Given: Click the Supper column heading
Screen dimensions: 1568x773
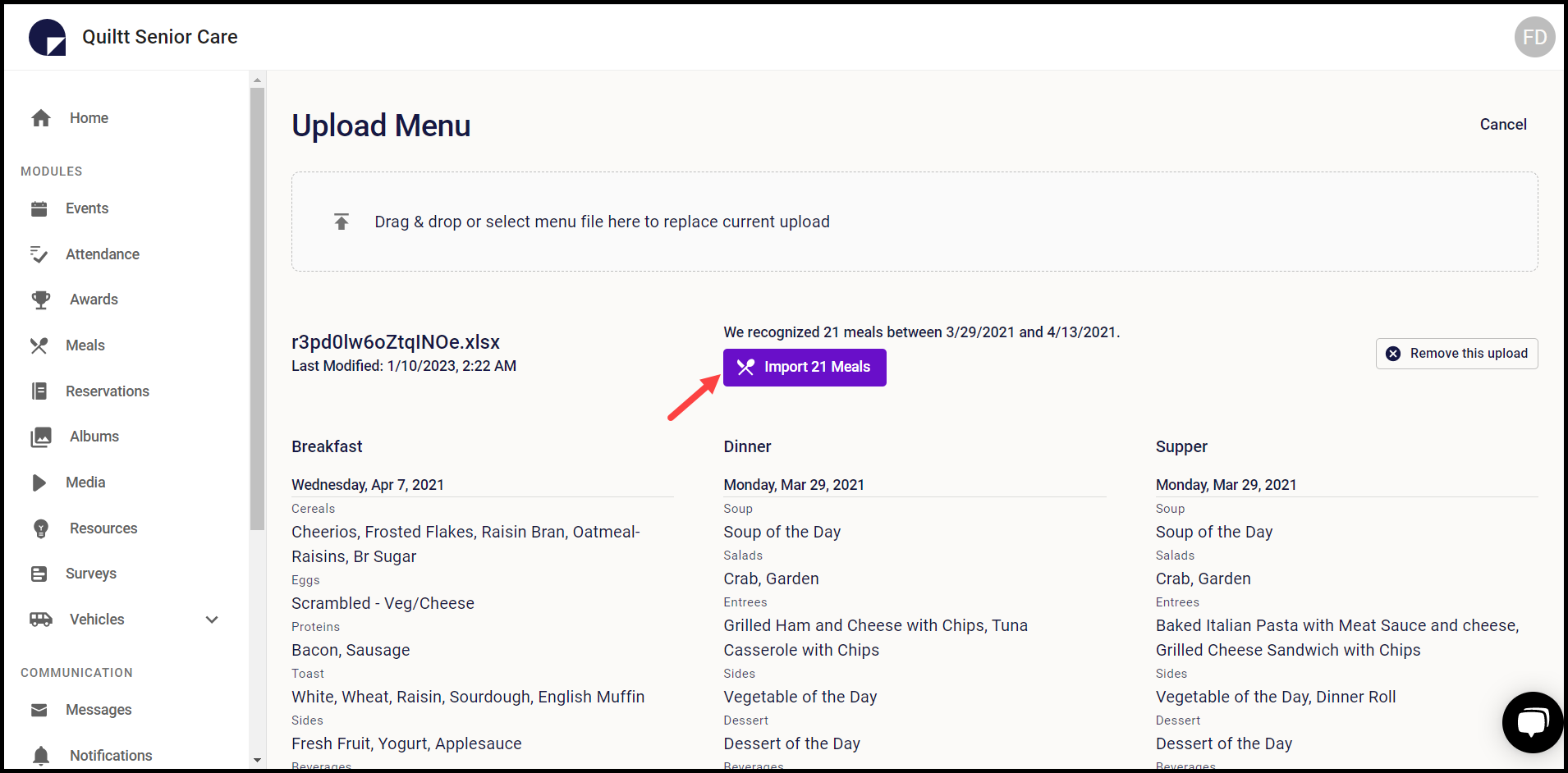Looking at the screenshot, I should click(x=1181, y=447).
